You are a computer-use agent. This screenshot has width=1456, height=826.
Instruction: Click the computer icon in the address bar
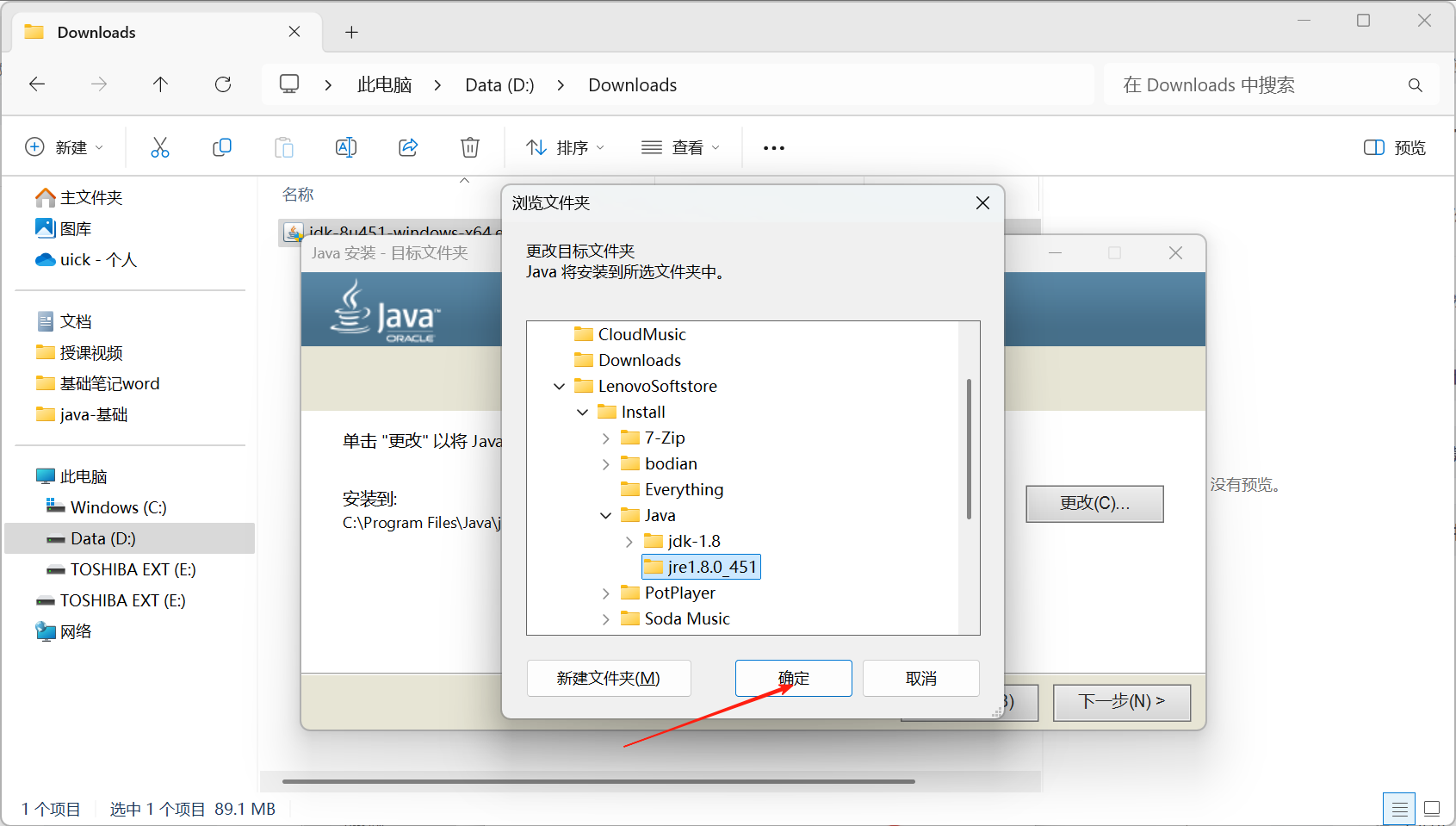click(x=289, y=84)
